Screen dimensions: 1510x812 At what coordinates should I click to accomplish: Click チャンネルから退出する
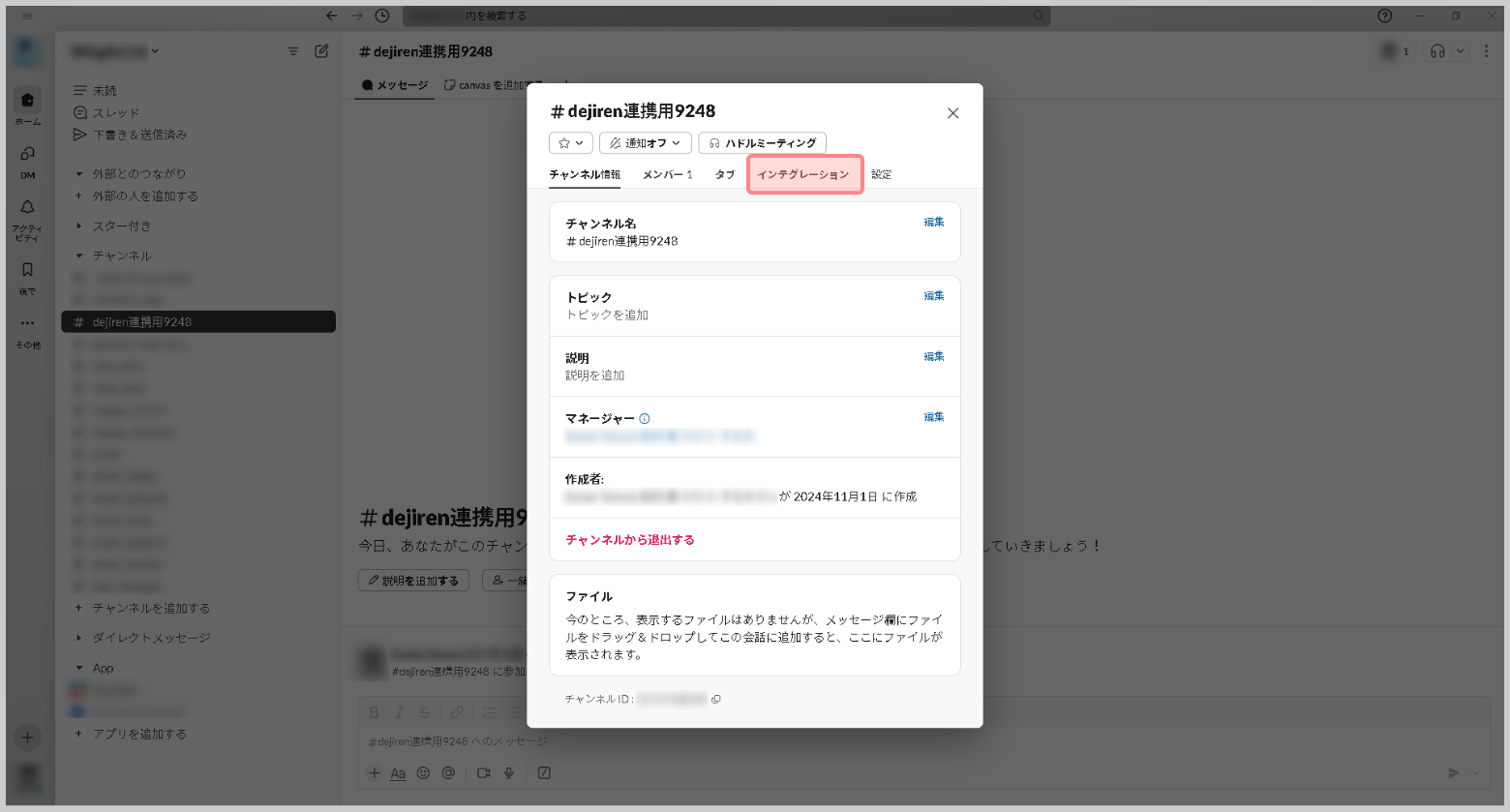pos(630,540)
